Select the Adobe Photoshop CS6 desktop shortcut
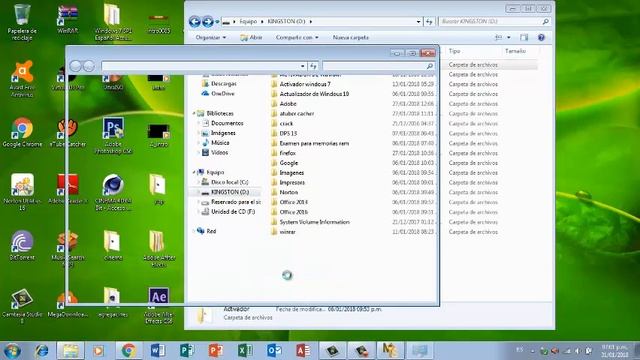Viewport: 640px width, 360px height. pos(113,136)
